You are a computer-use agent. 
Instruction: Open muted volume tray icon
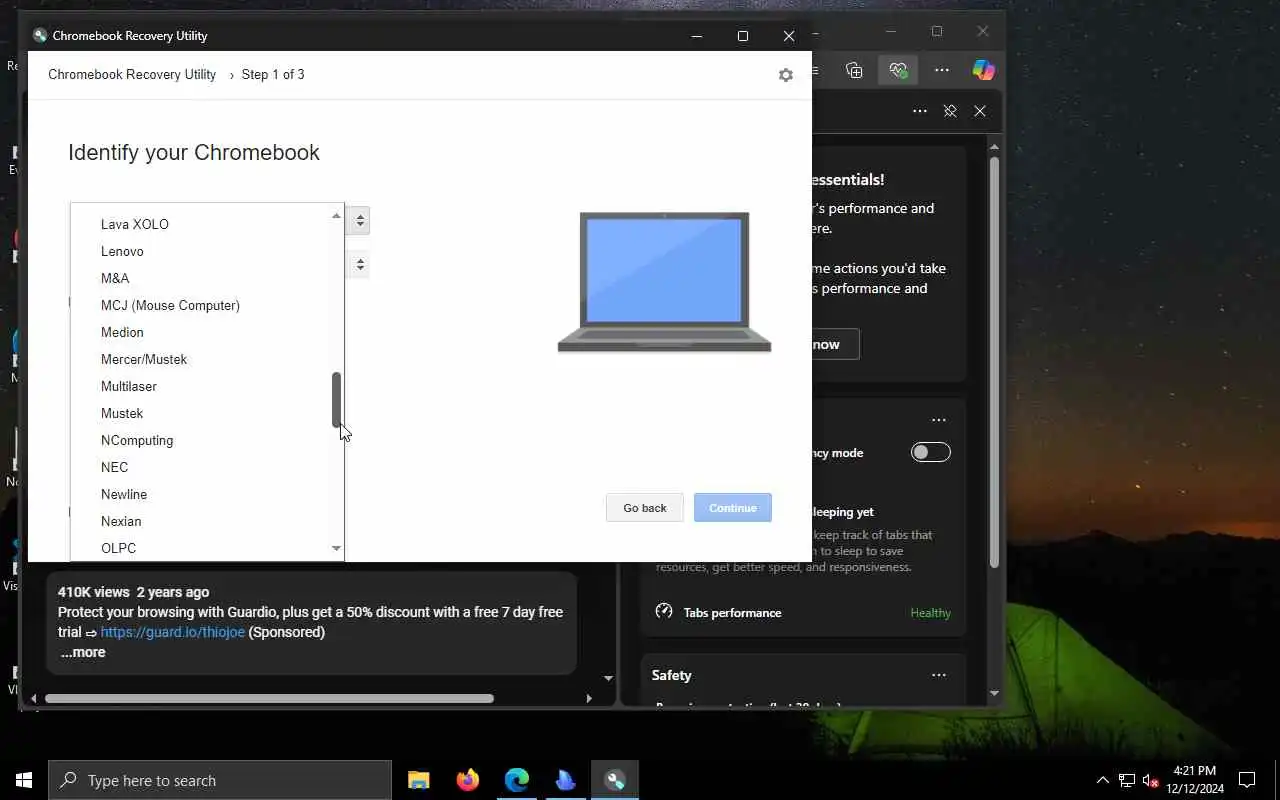coord(1150,780)
